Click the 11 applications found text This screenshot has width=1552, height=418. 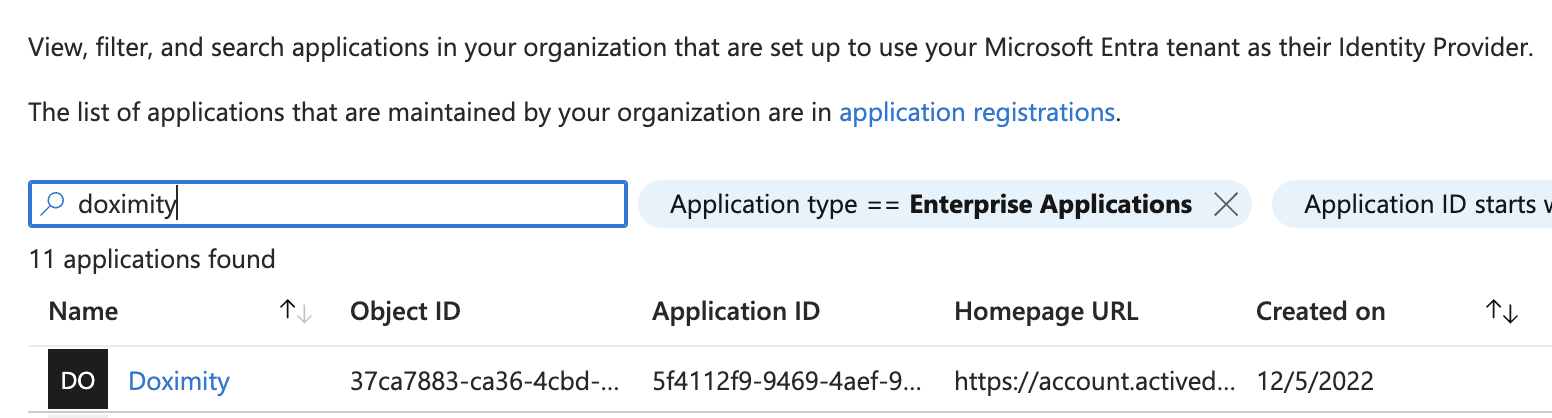[152, 260]
